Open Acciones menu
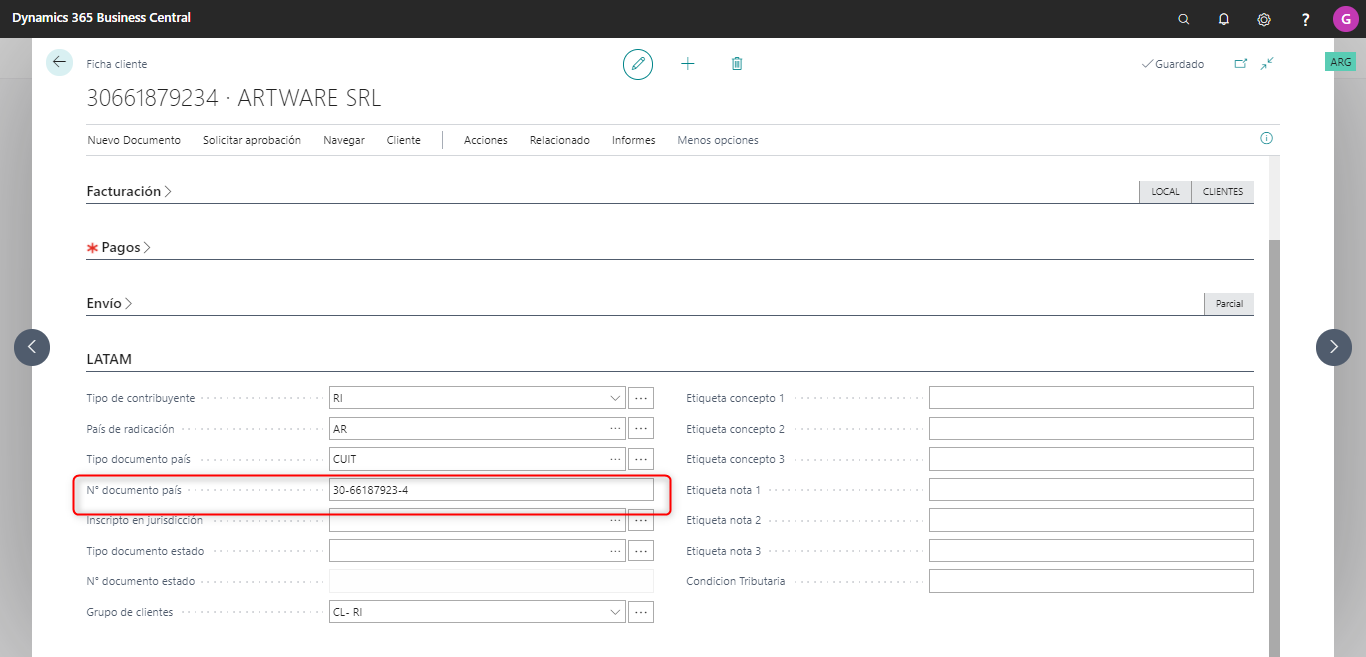 (x=486, y=140)
